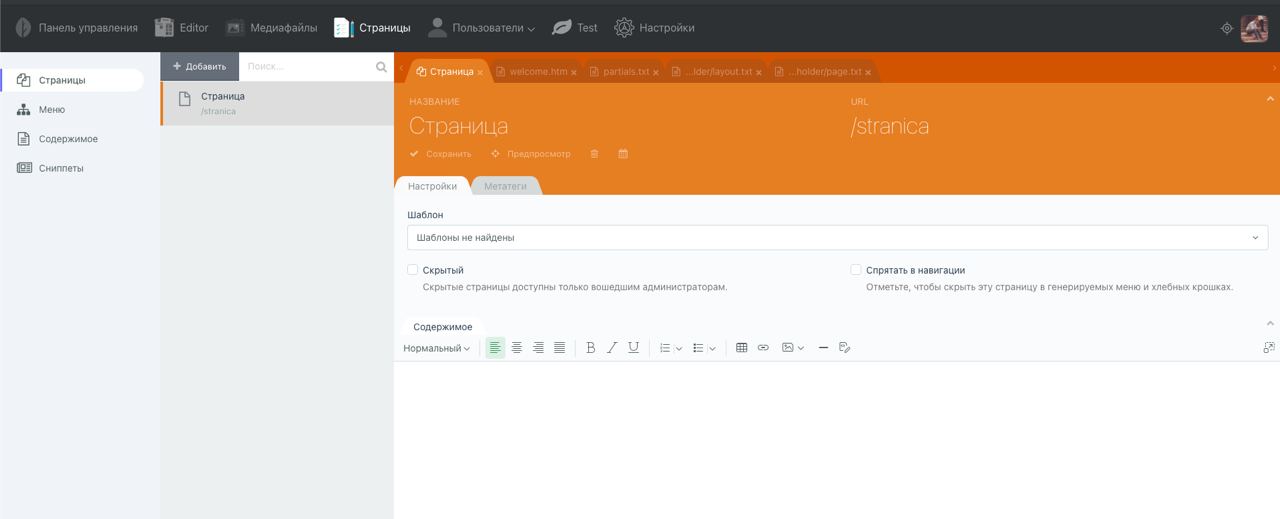Screen dimensions: 1280x519
Task: Toggle italic formatting
Action: coord(612,348)
